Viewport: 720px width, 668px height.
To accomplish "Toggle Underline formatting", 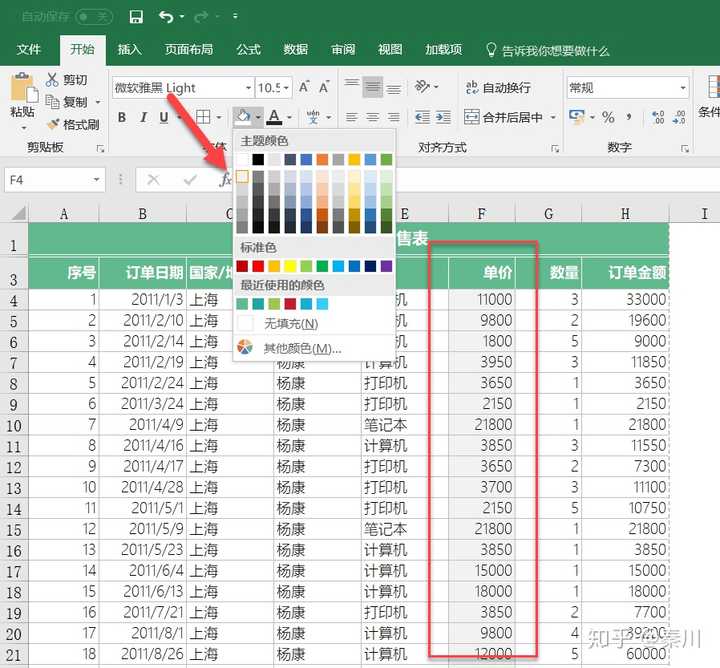I will coord(164,118).
